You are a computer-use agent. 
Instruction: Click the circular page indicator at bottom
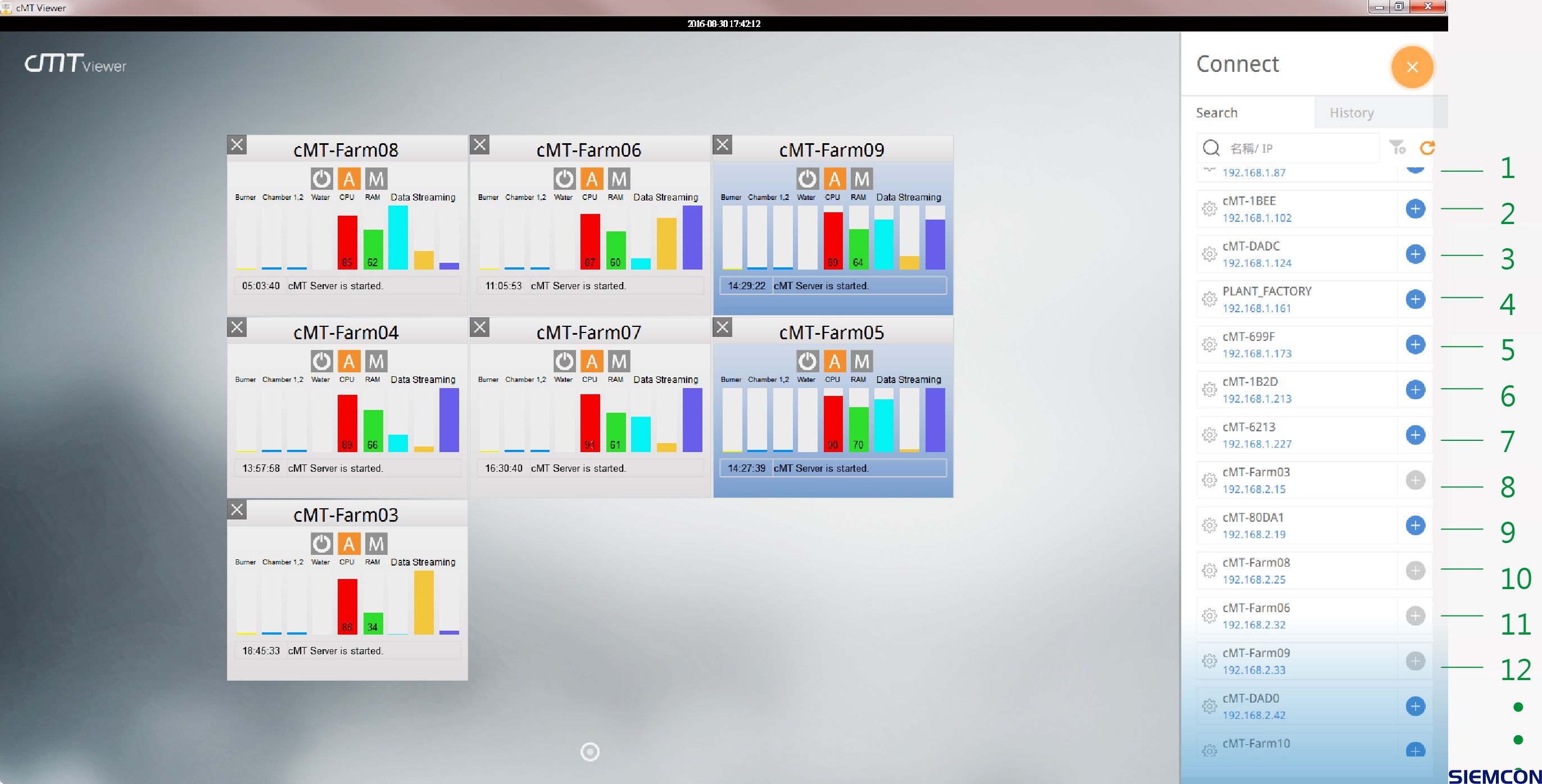[x=589, y=751]
